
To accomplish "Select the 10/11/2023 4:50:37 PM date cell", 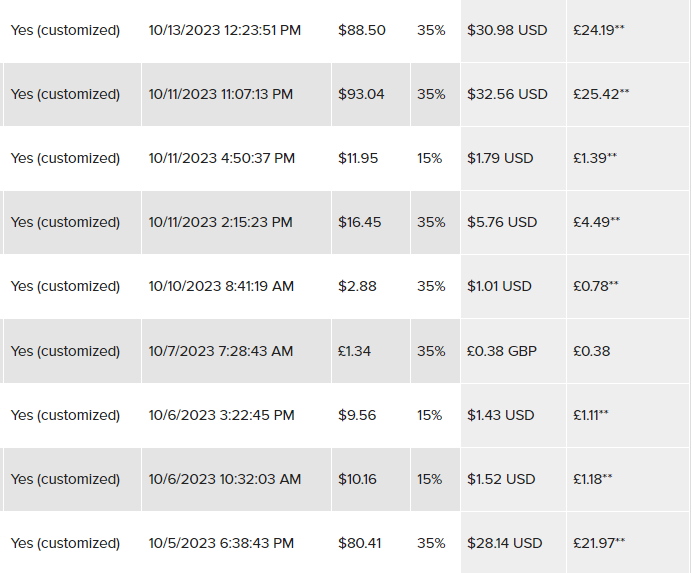I will (221, 158).
